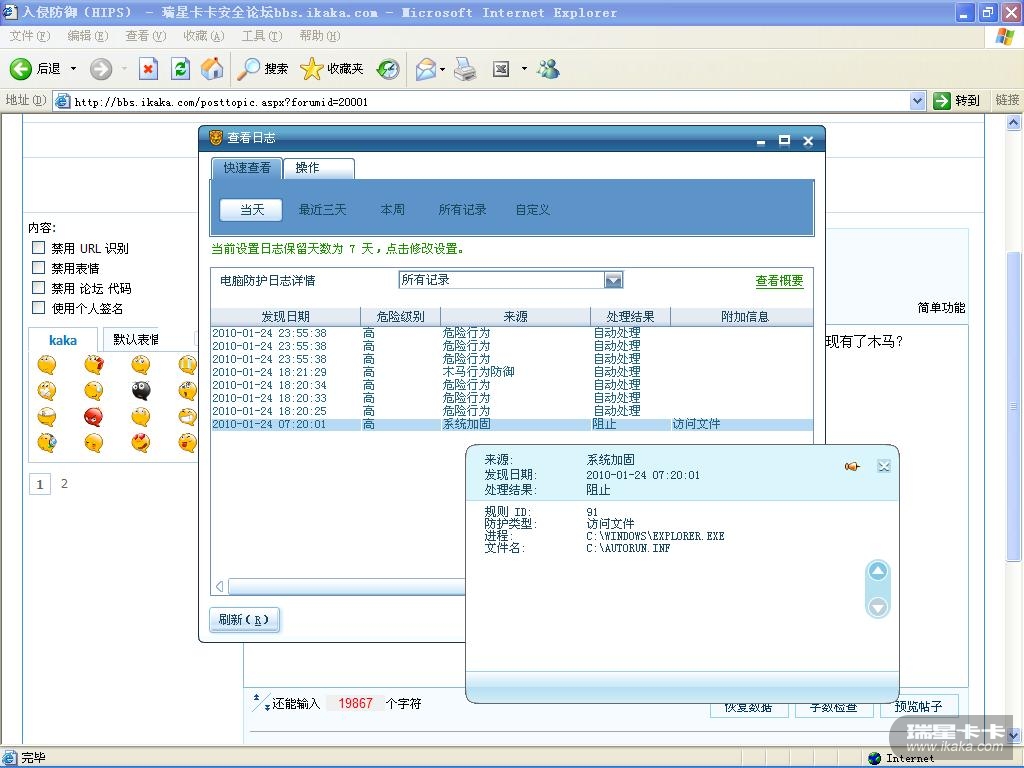Image resolution: width=1024 pixels, height=768 pixels.
Task: Insert the heart-eyes emoticon
Action: pos(140,443)
